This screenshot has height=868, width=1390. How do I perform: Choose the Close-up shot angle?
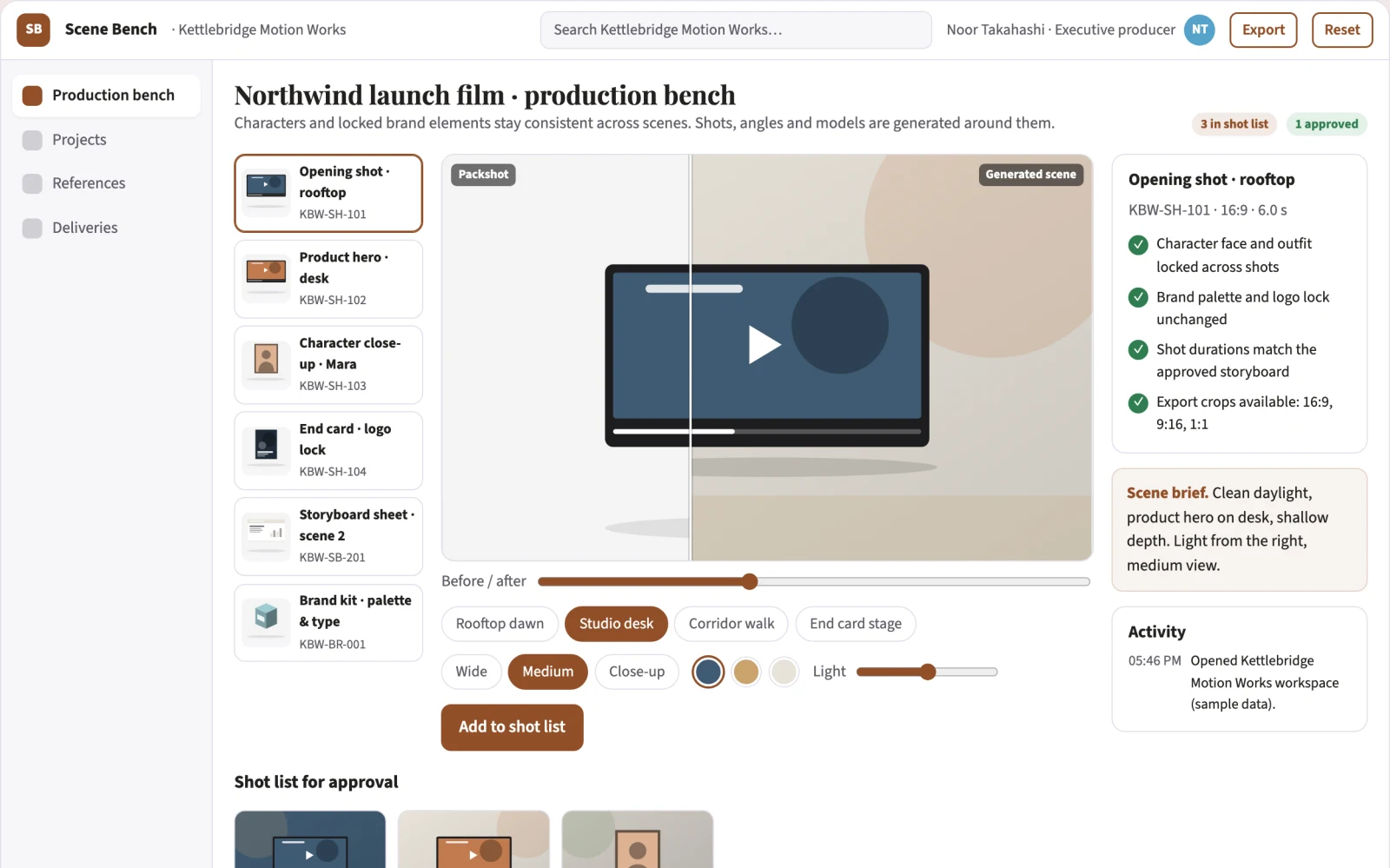coord(637,672)
